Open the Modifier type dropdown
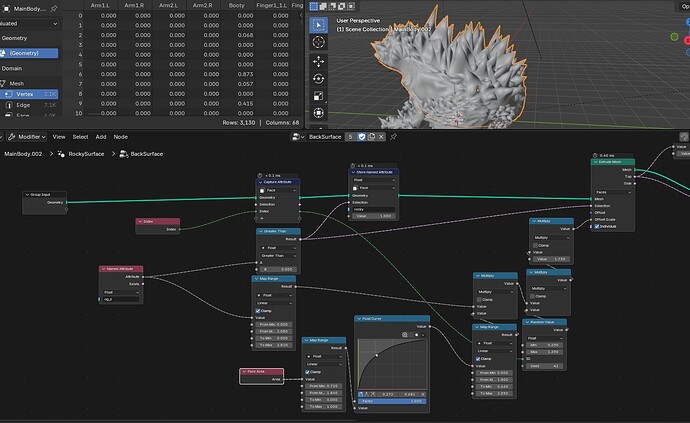Viewport: 690px width, 423px height. click(27, 137)
